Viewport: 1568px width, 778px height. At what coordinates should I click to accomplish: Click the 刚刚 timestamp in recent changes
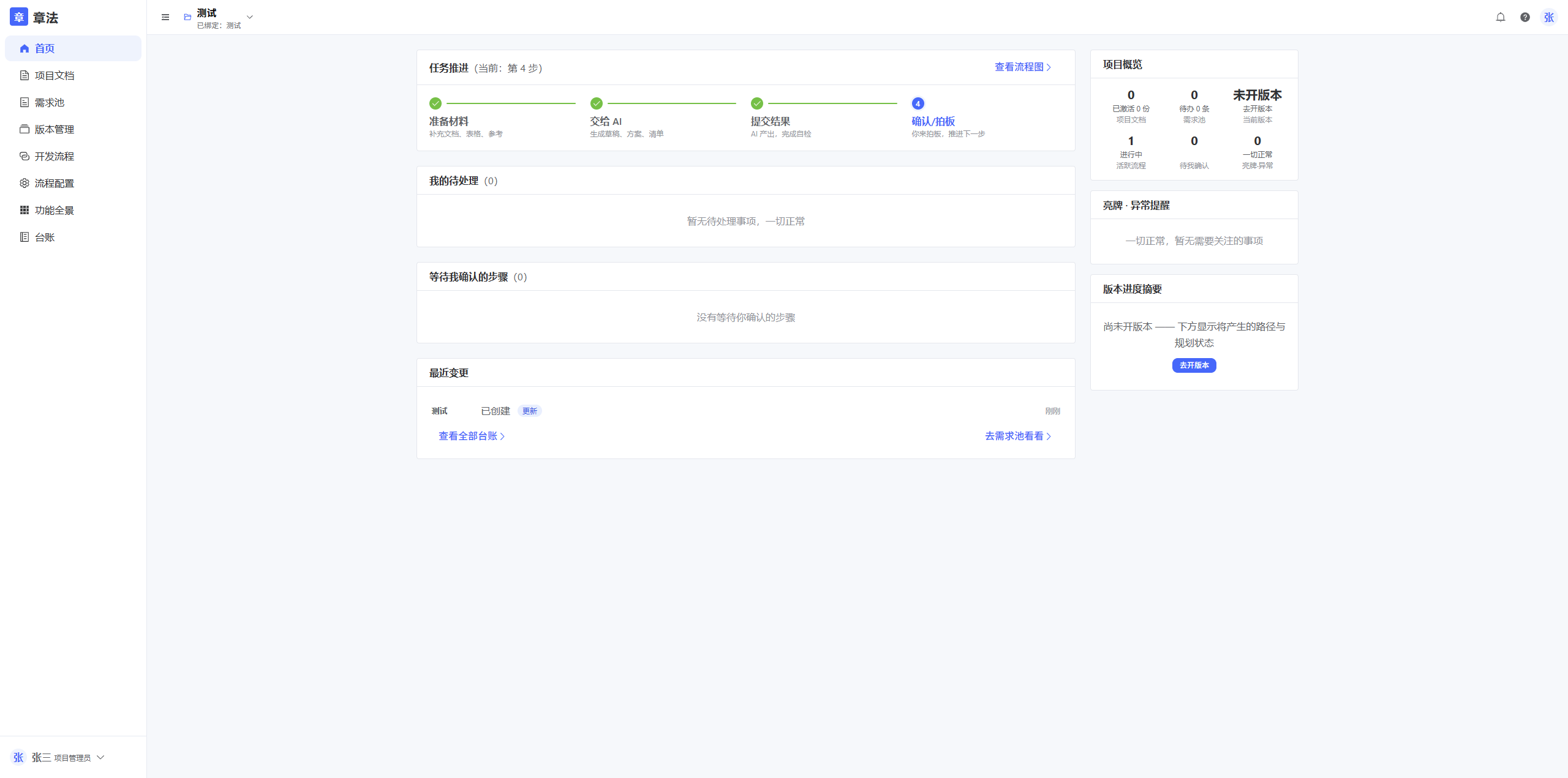click(x=1053, y=411)
